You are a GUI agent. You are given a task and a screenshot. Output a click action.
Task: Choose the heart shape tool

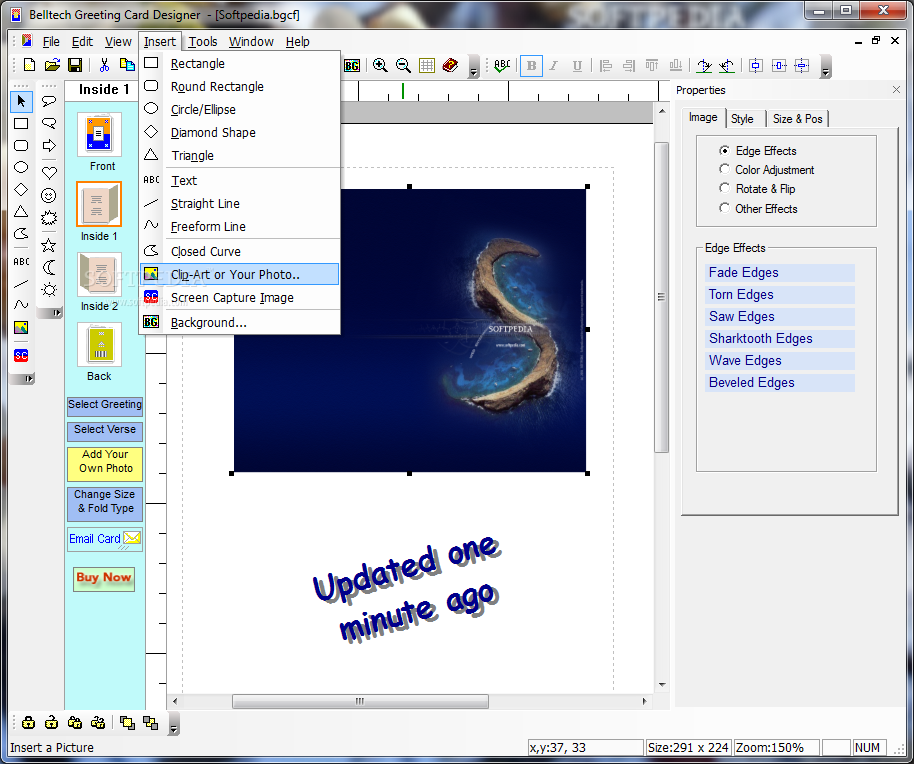(49, 173)
